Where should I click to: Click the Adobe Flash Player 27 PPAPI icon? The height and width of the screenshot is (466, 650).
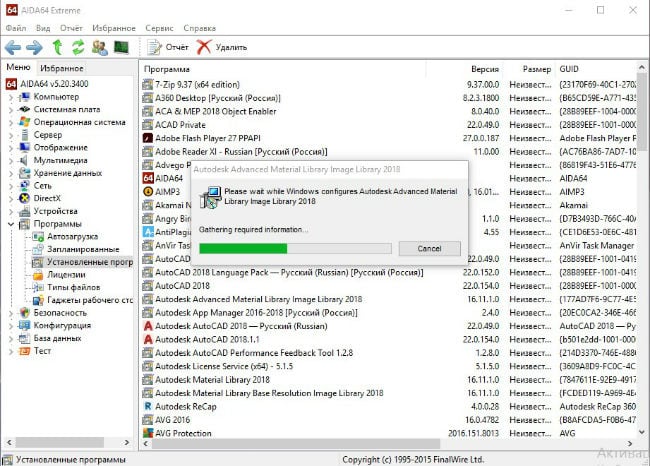tap(148, 138)
